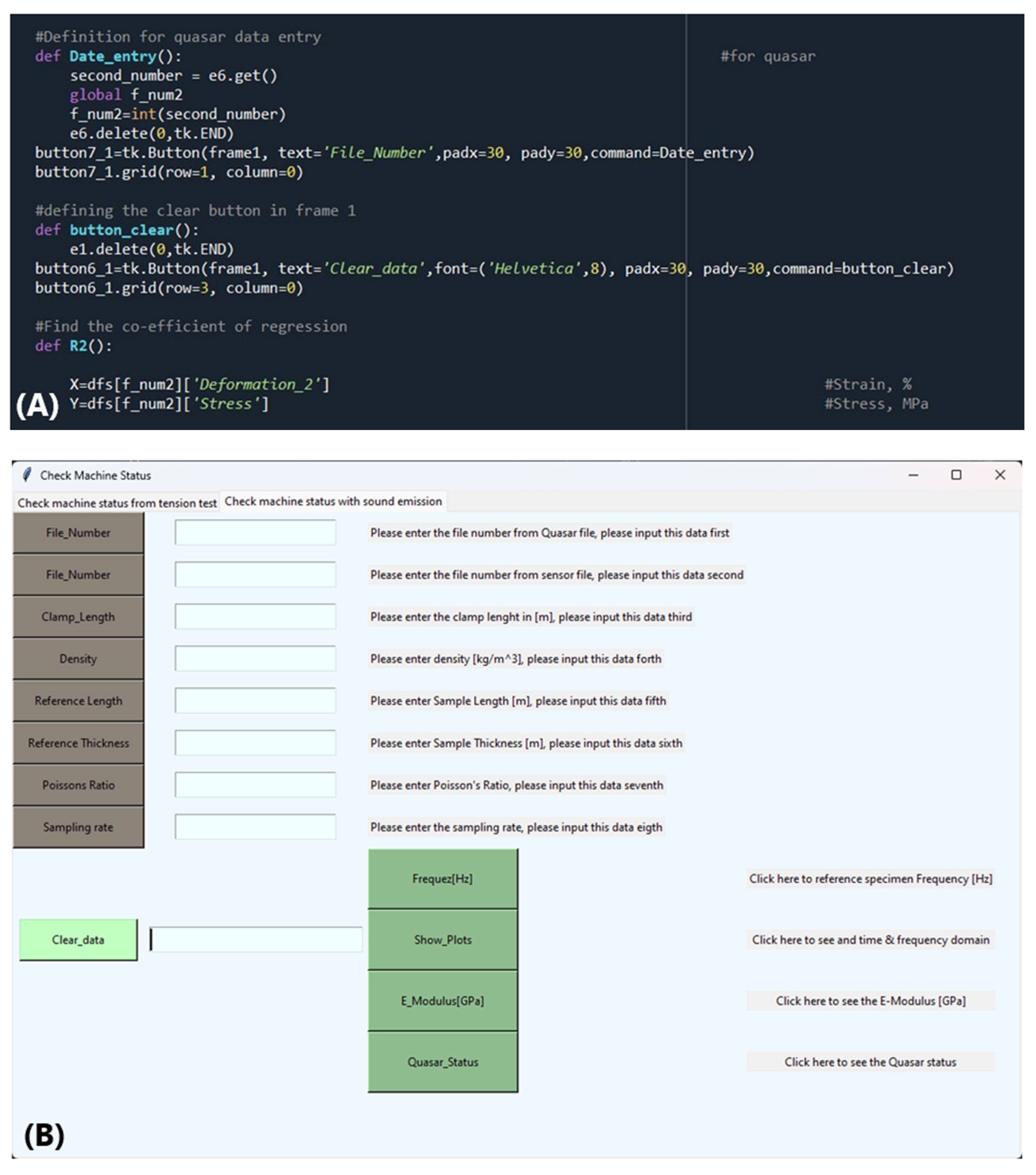This screenshot has width=1036, height=1175.
Task: Click the density entry field
Action: click(255, 659)
